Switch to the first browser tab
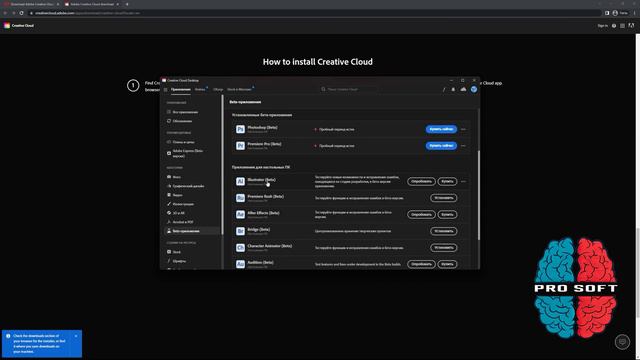The height and width of the screenshot is (360, 640). coord(32,4)
